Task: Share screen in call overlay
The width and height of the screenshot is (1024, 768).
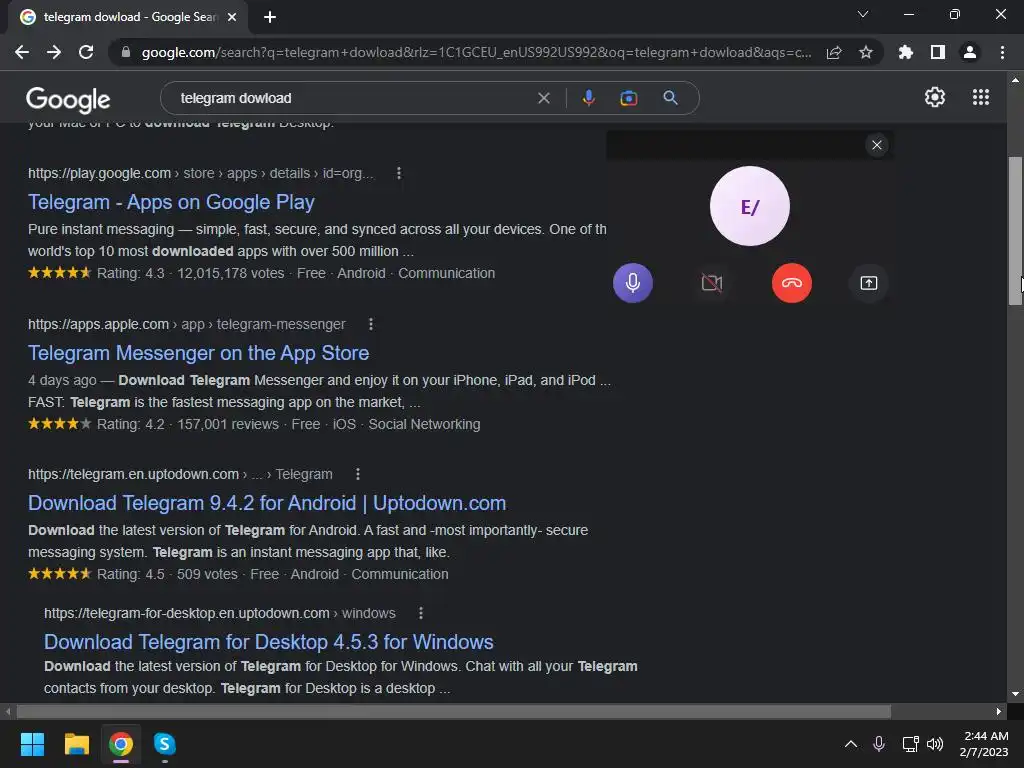Action: click(x=869, y=283)
